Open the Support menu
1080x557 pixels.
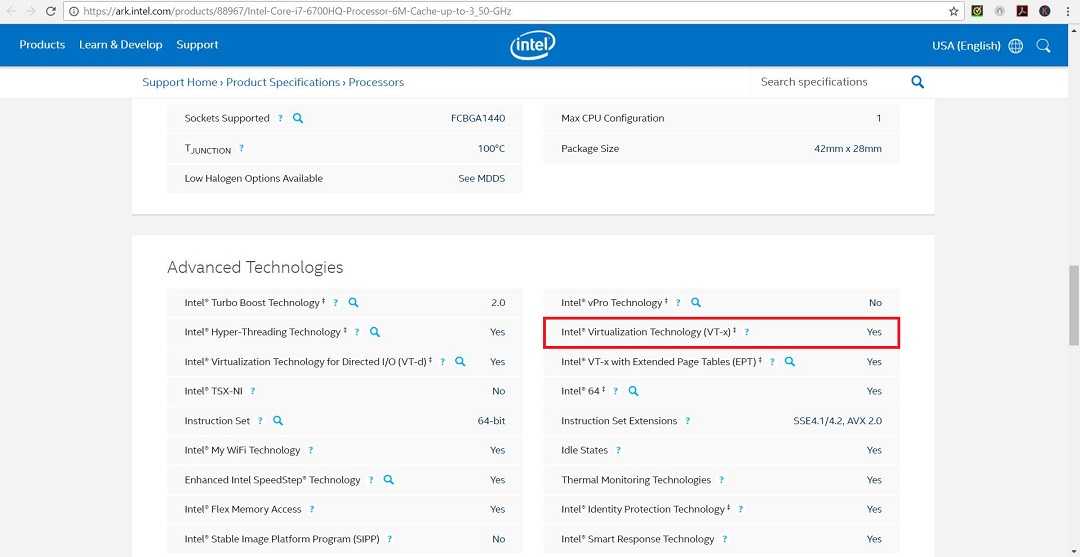tap(197, 45)
